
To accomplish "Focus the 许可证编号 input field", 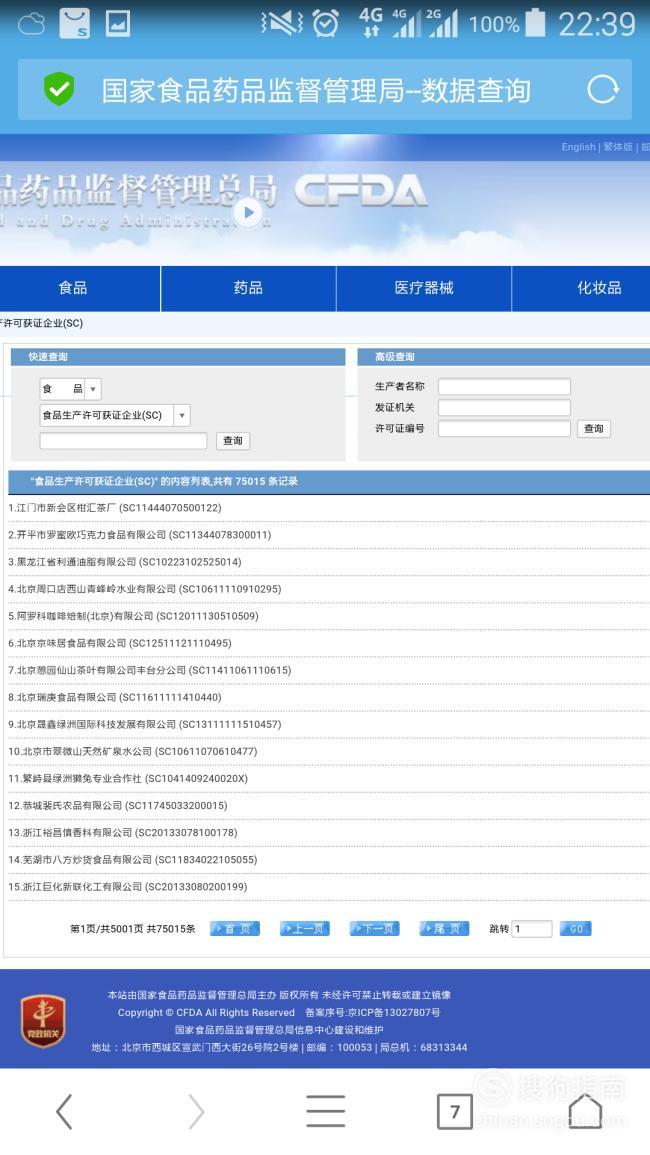I will coord(504,429).
